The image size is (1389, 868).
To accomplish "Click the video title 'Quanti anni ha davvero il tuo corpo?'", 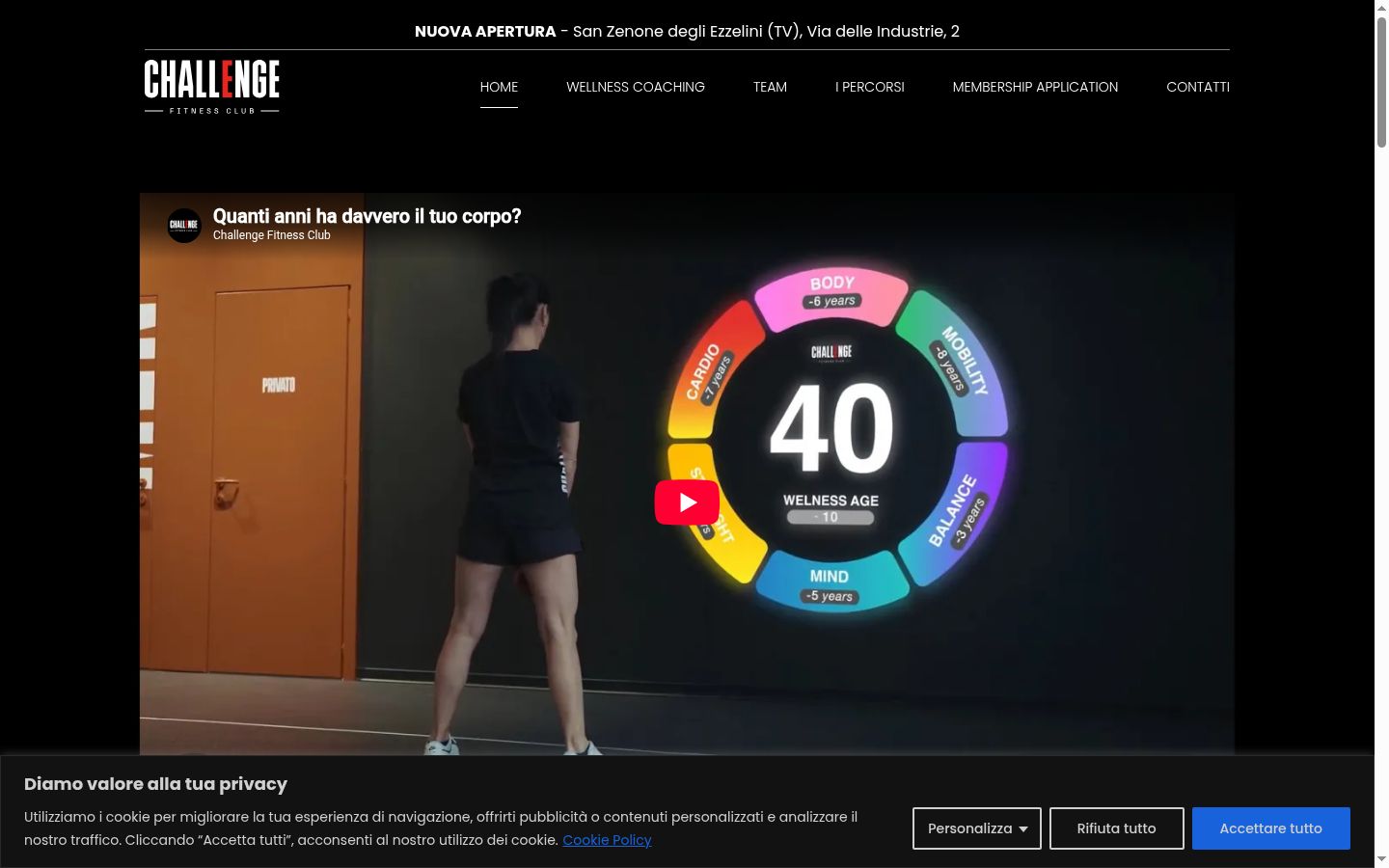I will 367,216.
